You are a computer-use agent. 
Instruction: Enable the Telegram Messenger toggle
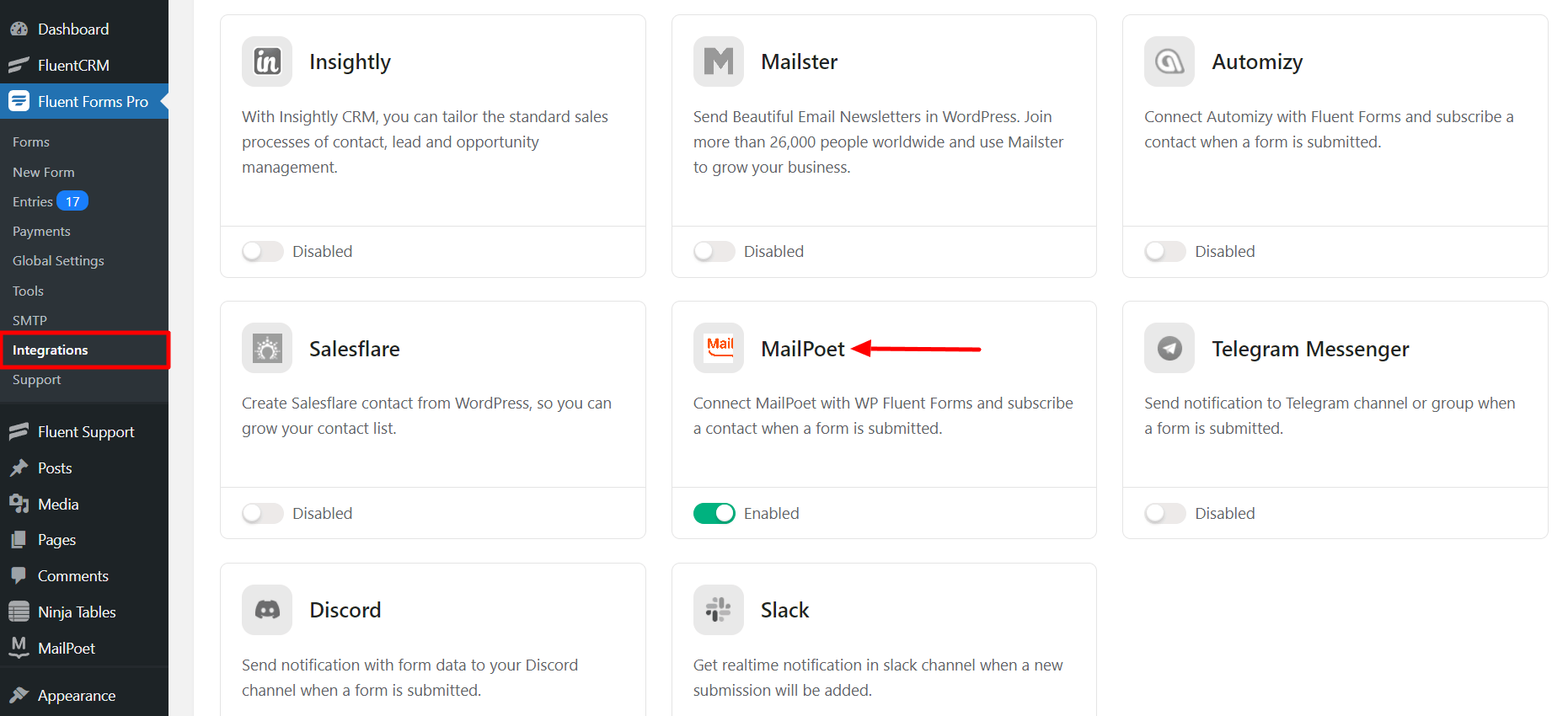1165,513
